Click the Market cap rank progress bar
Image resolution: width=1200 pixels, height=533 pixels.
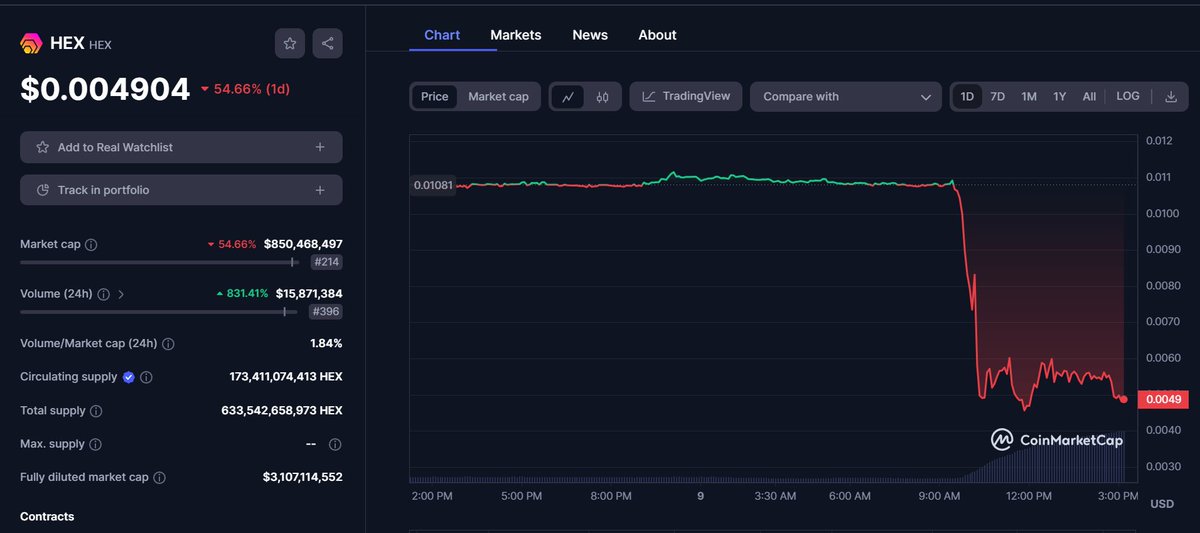(160, 262)
